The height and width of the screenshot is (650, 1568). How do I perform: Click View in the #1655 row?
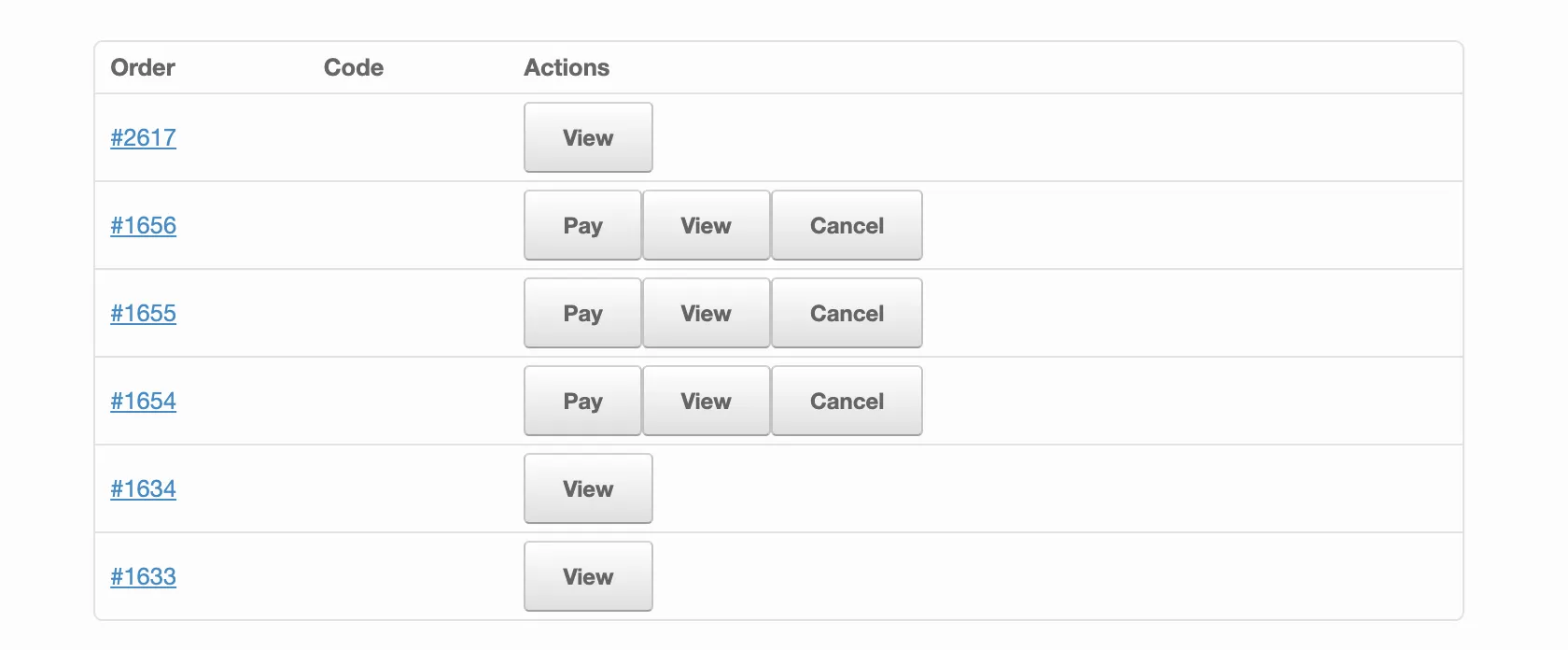pos(706,313)
